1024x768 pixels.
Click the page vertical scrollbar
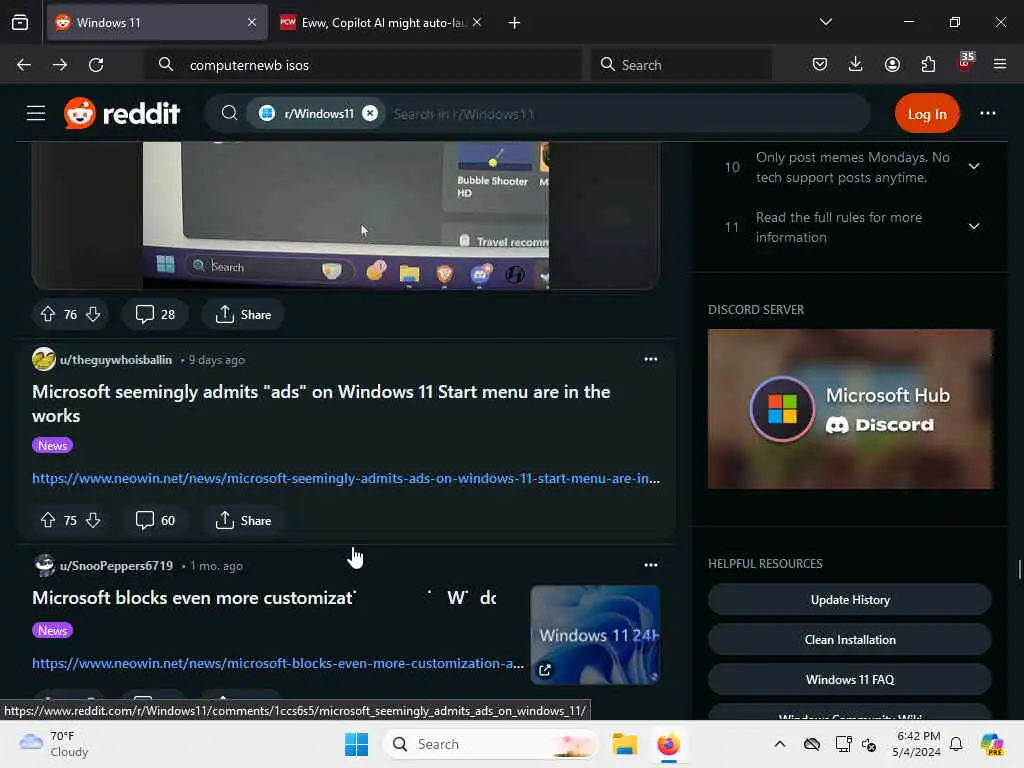1019,569
